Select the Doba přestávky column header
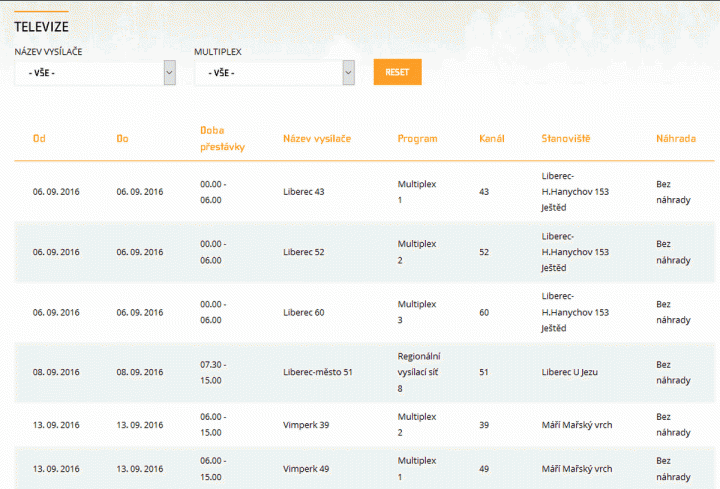This screenshot has height=489, width=720. coord(222,138)
